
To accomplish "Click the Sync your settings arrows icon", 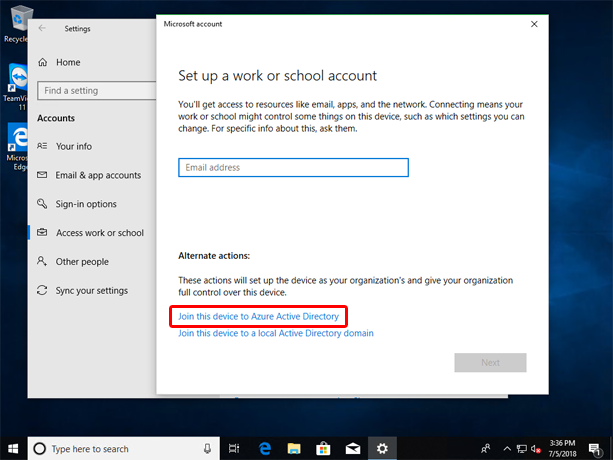I will click(42, 290).
